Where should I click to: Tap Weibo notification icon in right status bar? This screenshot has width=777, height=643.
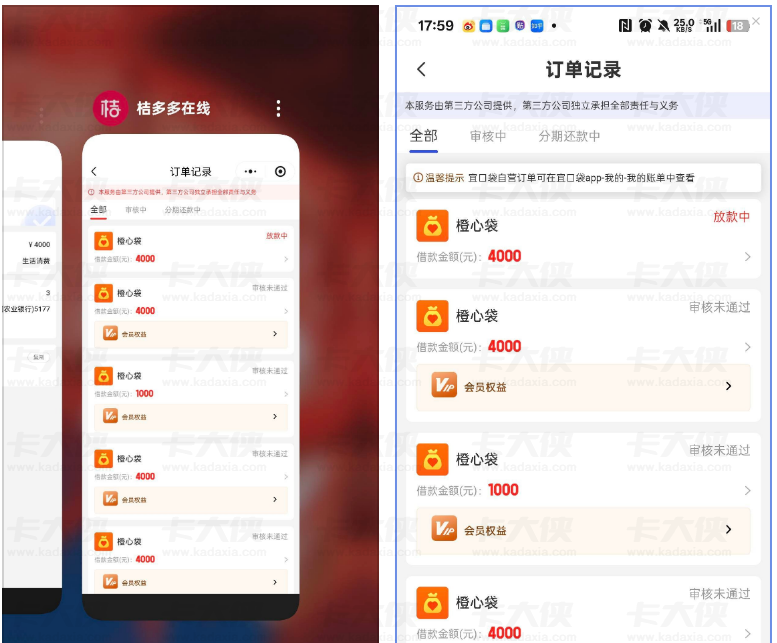(x=469, y=26)
